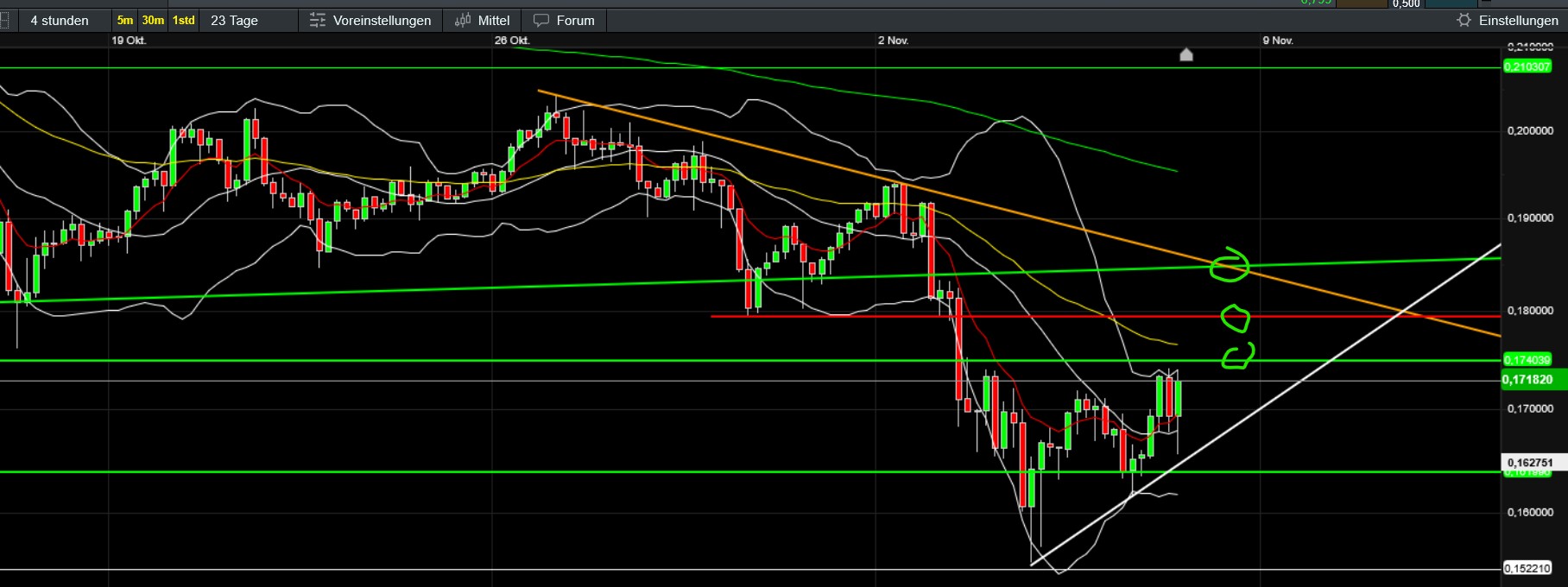Click the Mittel candlestick price-type button
This screenshot has width=1568, height=587.
[x=483, y=20]
